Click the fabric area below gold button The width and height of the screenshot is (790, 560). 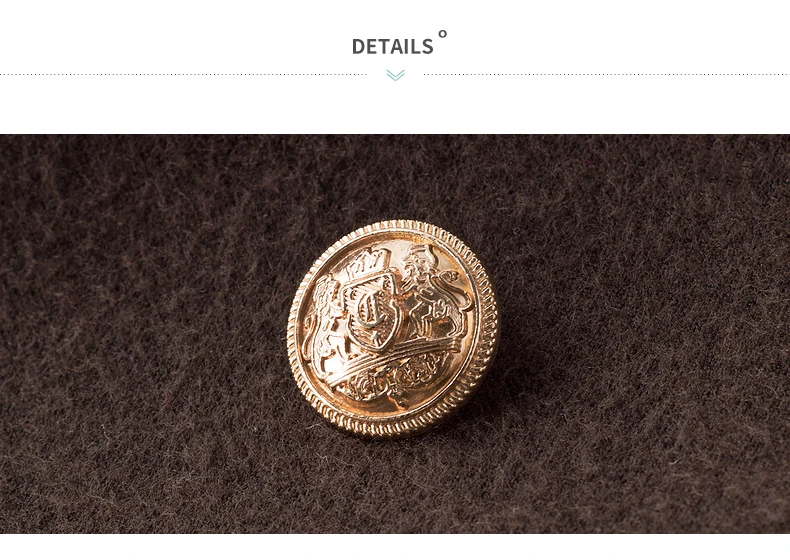coord(395,486)
